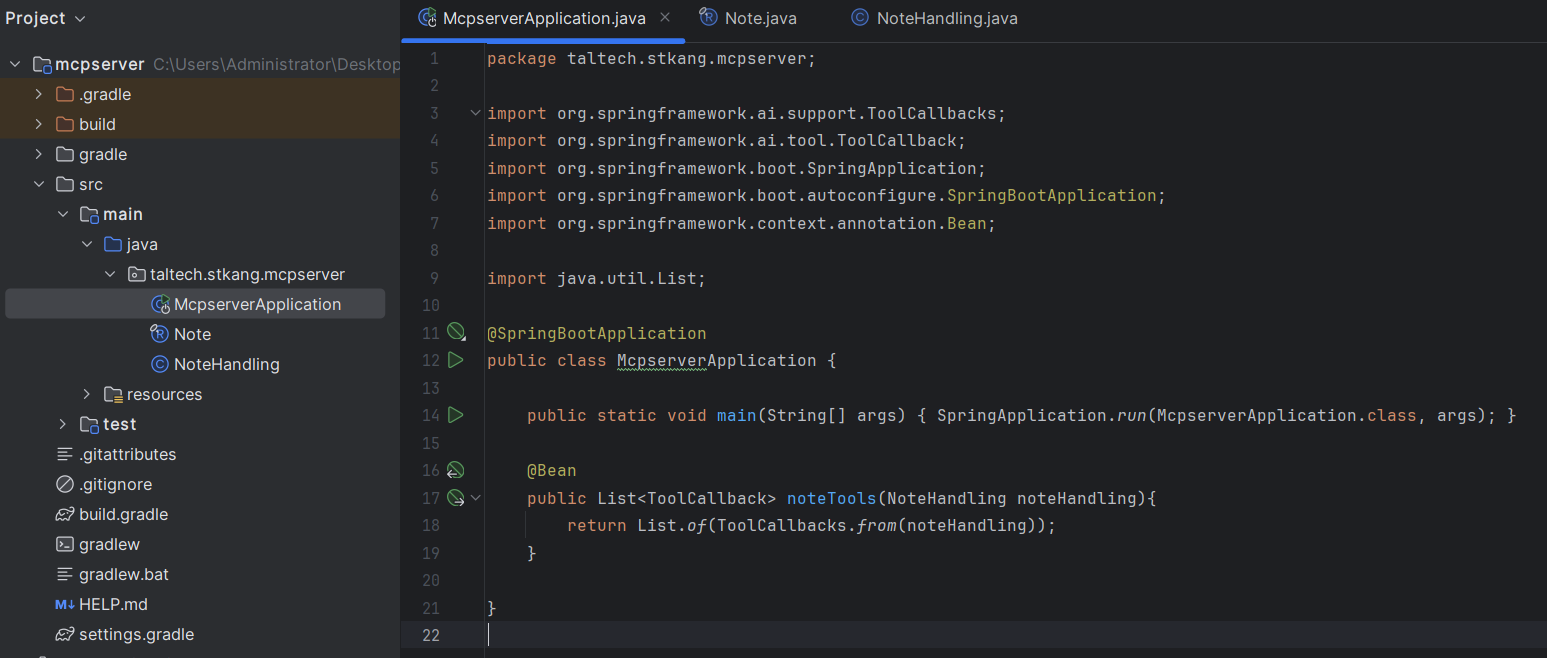Click the resources folder icon
The image size is (1547, 658).
113,394
